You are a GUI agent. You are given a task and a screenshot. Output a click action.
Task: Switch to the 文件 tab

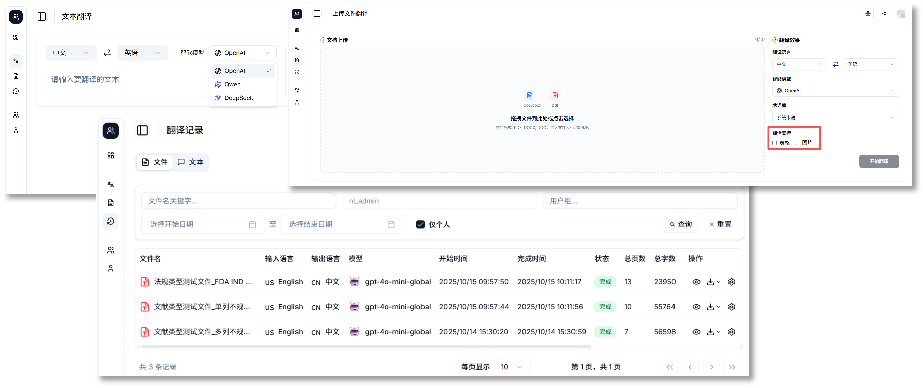[x=155, y=162]
